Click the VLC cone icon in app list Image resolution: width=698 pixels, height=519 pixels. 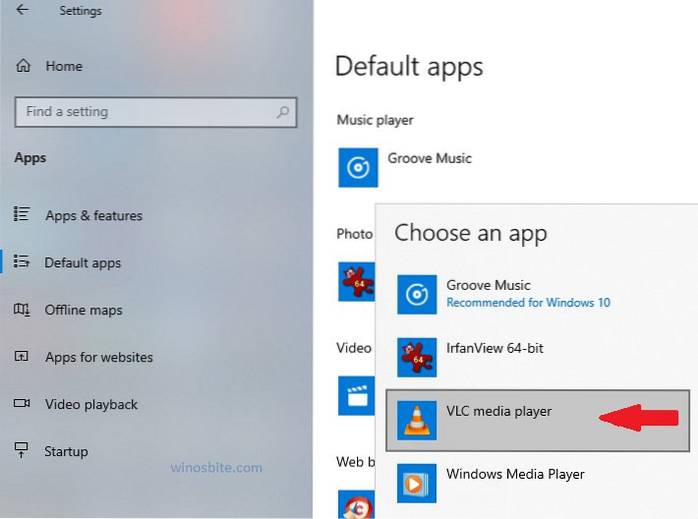pos(416,421)
